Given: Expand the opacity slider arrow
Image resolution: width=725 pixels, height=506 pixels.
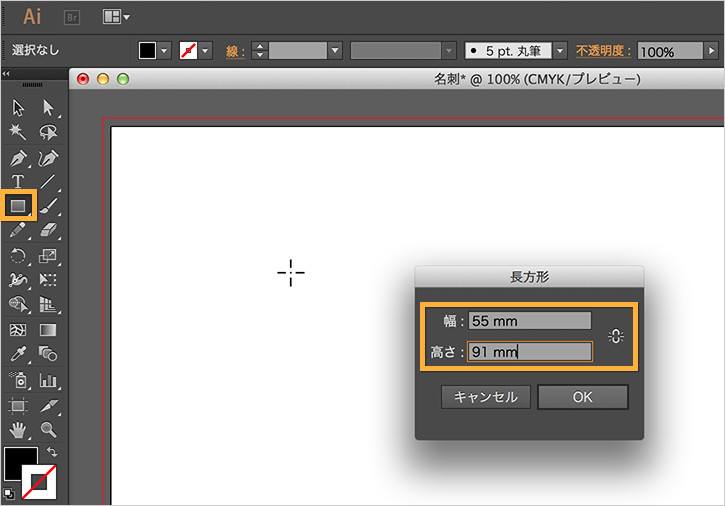Looking at the screenshot, I should 711,50.
